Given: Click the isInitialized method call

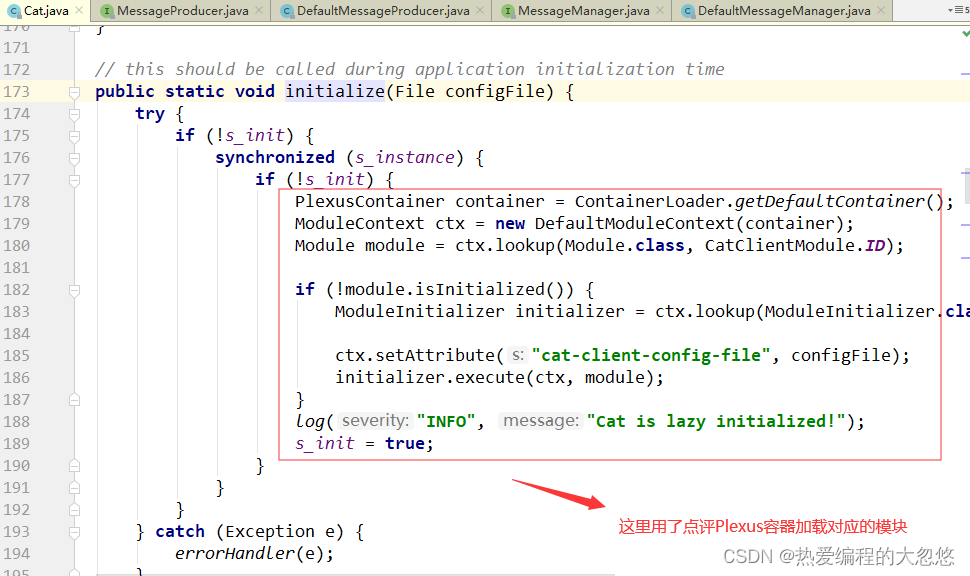Looking at the screenshot, I should 479,290.
